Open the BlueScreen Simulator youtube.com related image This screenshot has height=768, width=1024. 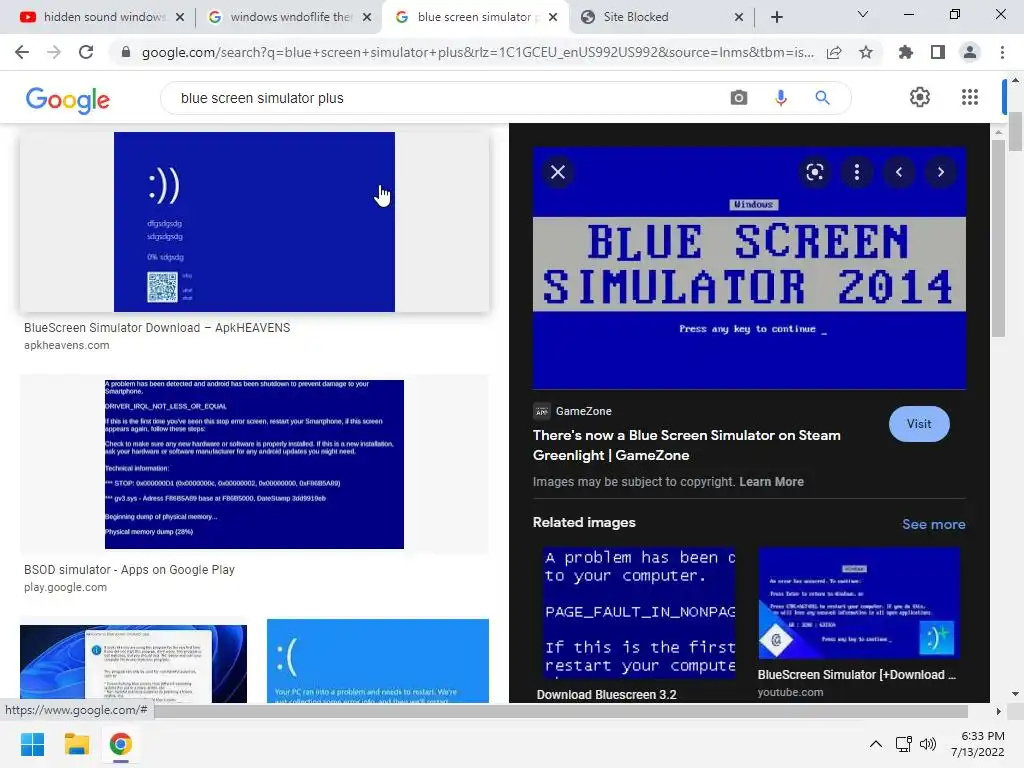[x=859, y=603]
